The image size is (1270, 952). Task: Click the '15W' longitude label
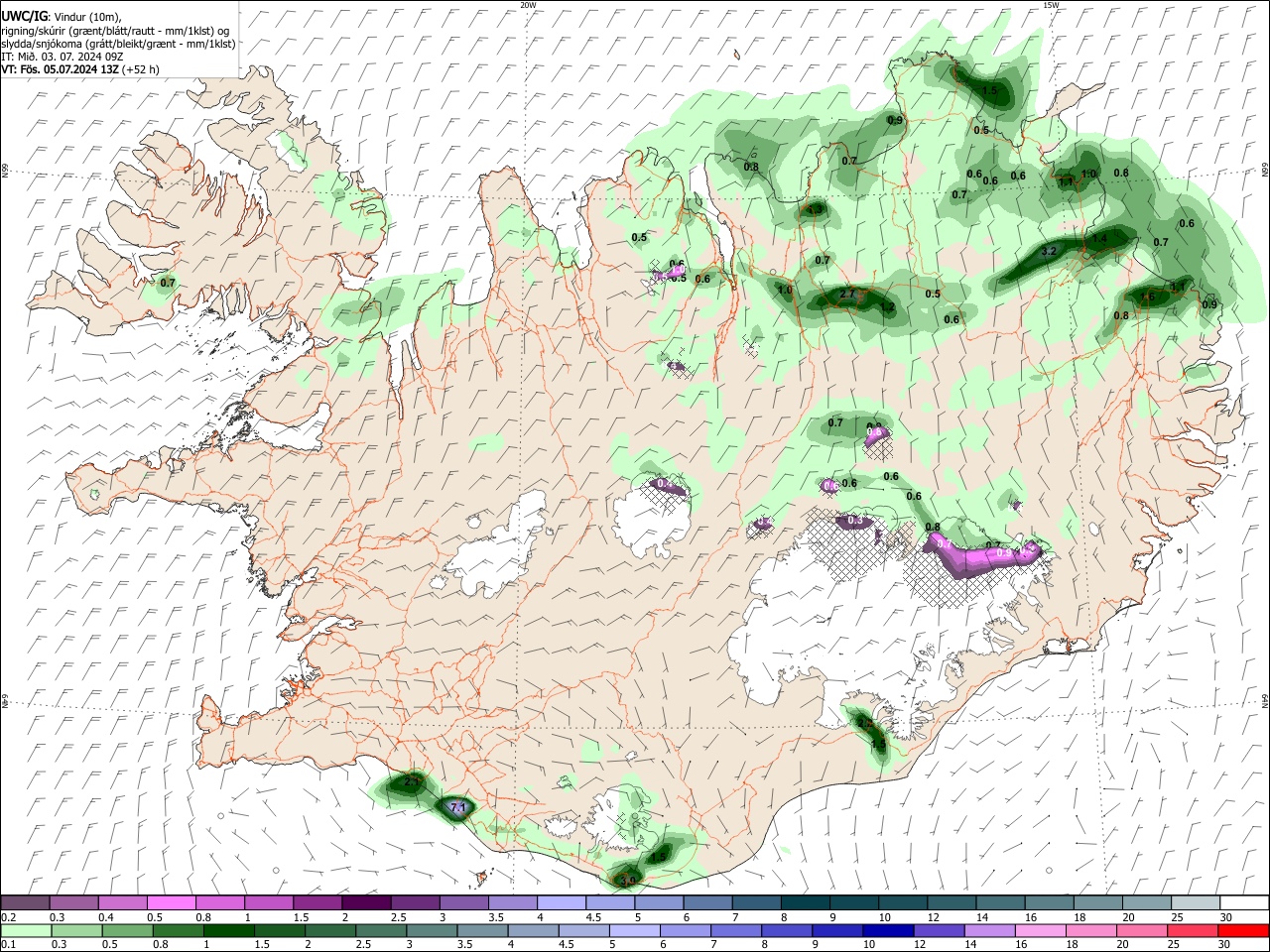point(1051,5)
